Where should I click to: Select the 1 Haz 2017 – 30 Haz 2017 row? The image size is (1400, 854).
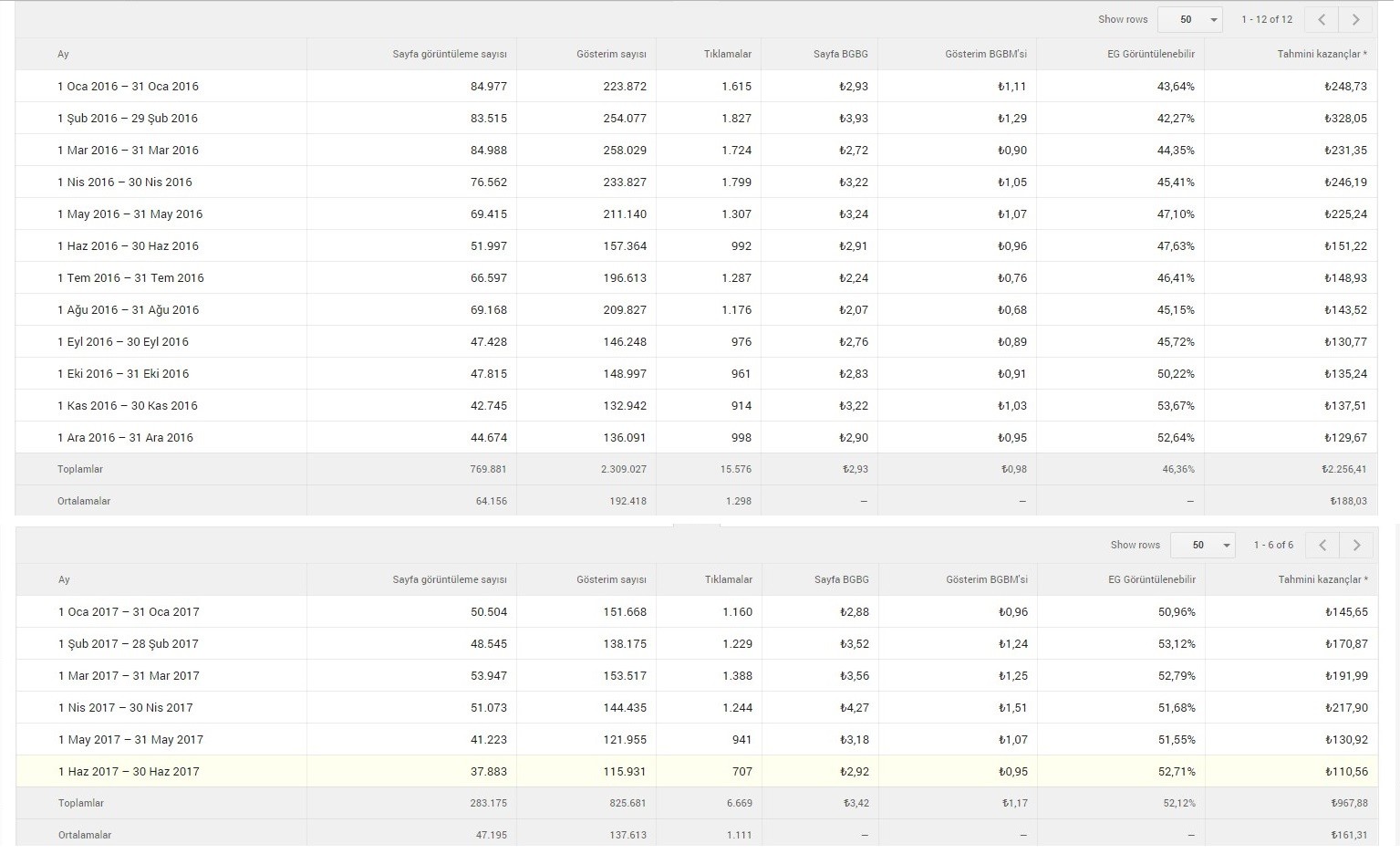pyautogui.click(x=697, y=771)
